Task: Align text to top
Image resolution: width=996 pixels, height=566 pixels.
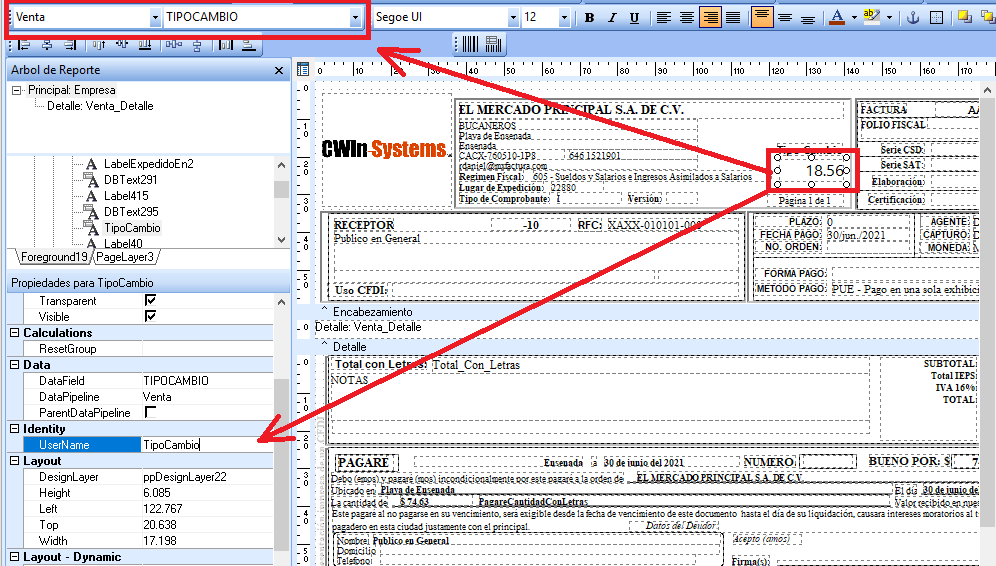Action: pos(762,17)
